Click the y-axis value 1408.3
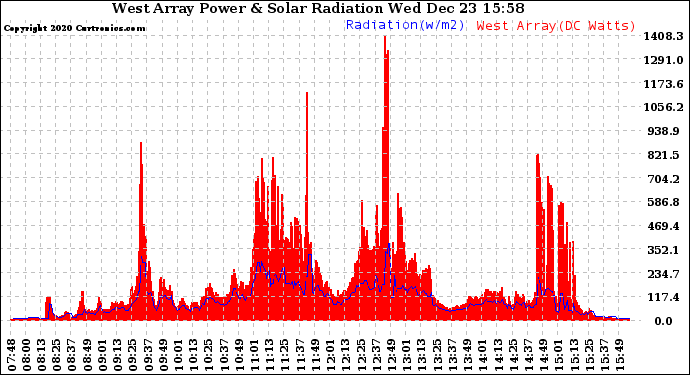 click(x=663, y=37)
